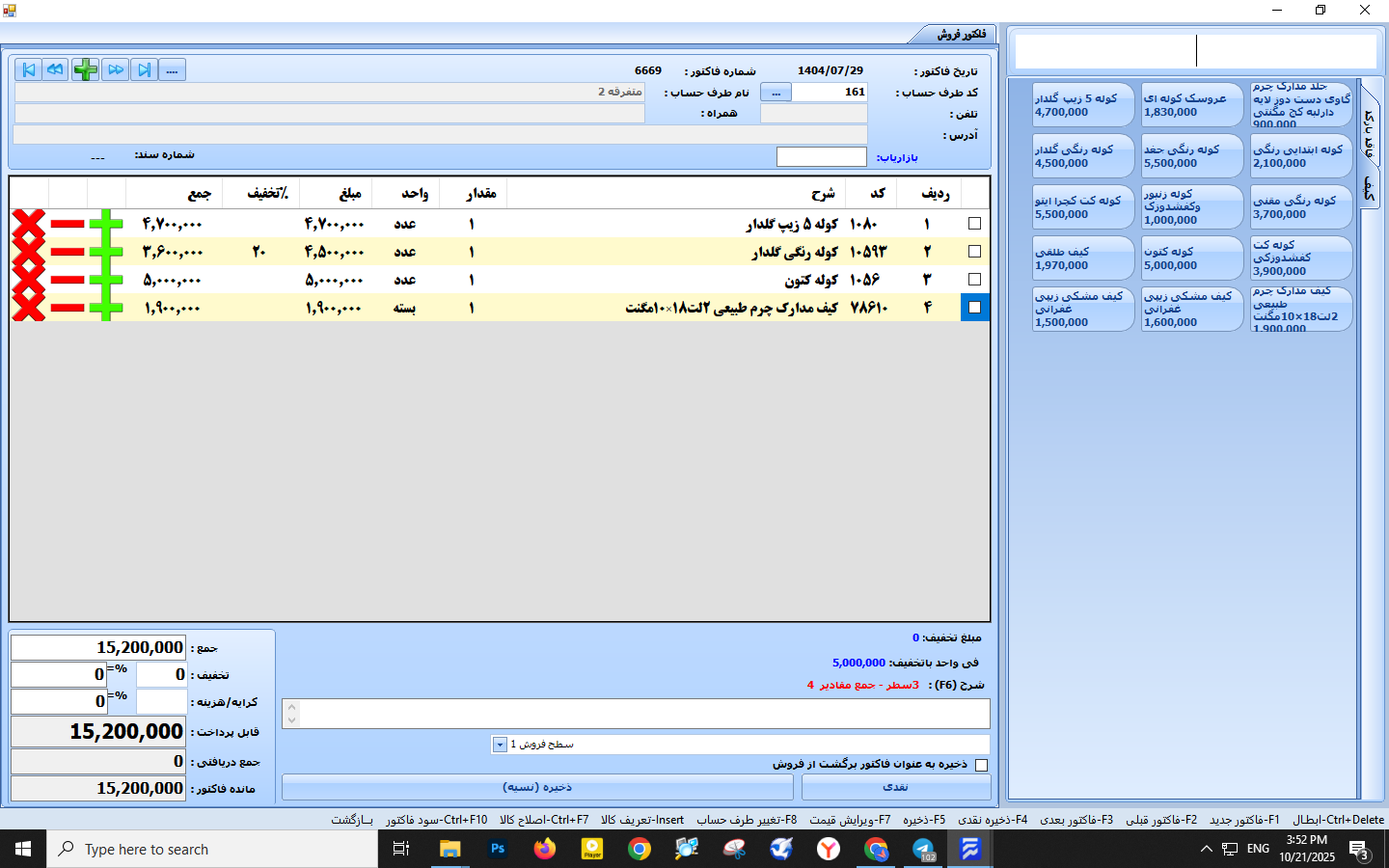Remove row 4 using the red X
This screenshot has height=868, width=1389.
(29, 308)
